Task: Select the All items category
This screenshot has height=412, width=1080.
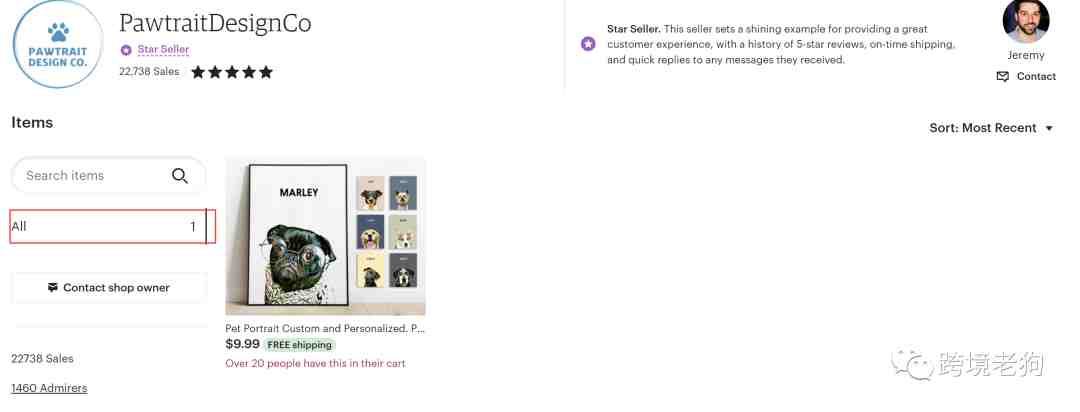Action: tap(112, 226)
